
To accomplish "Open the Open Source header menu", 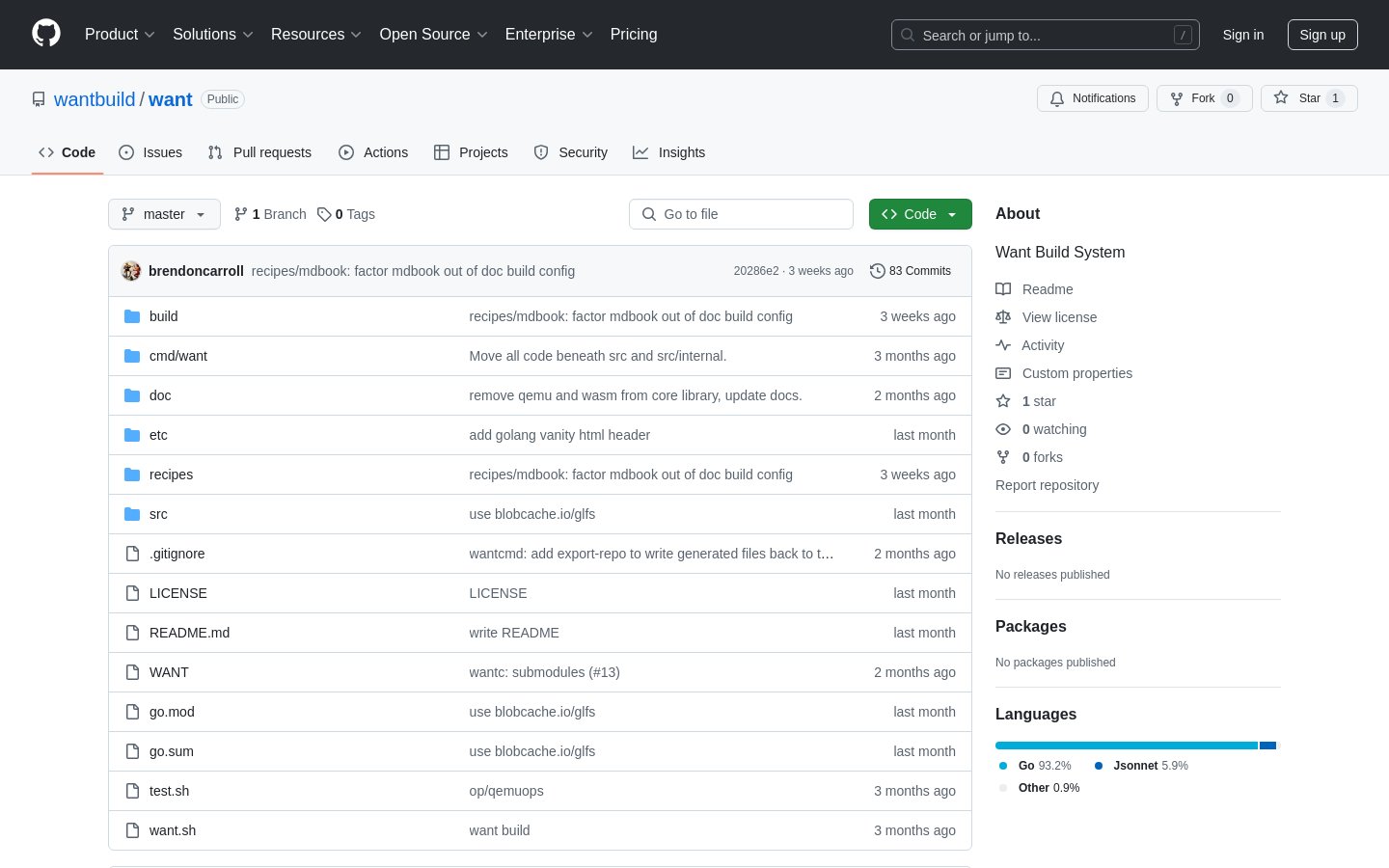I will tap(434, 35).
